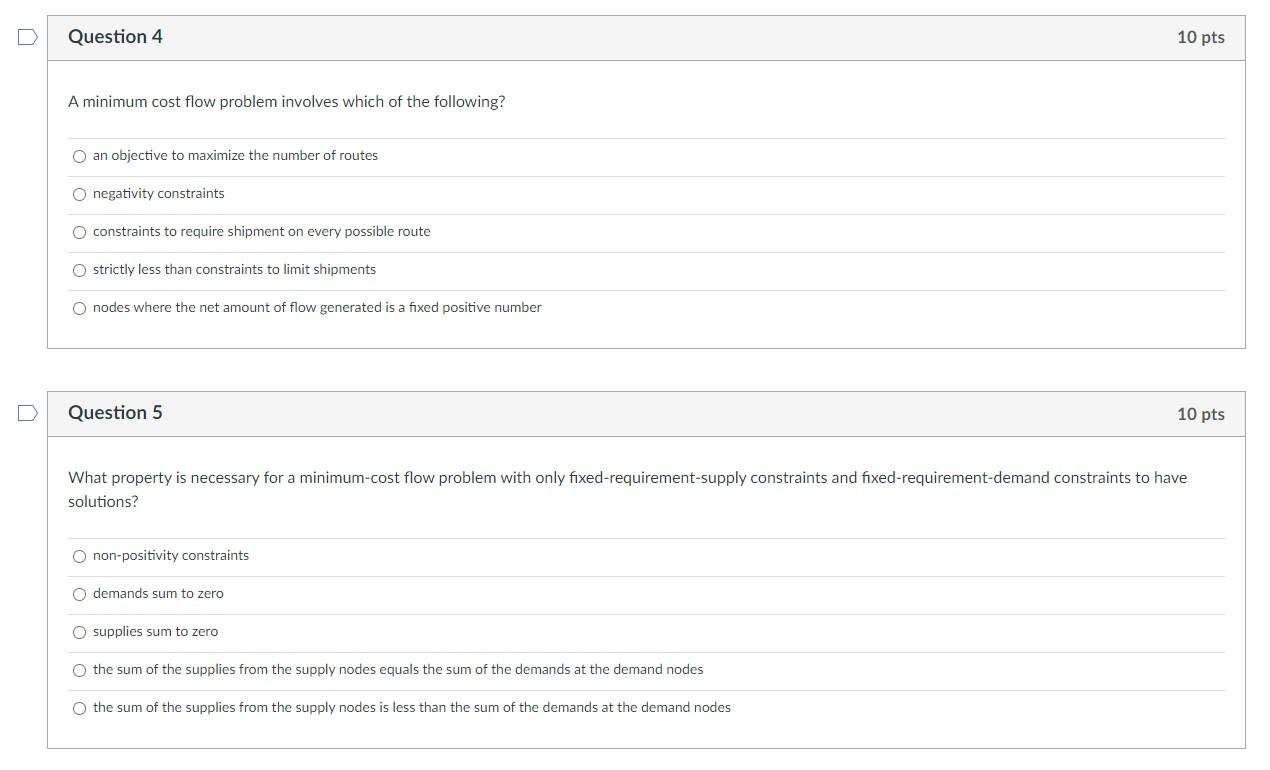This screenshot has width=1270, height=770.
Task: Click the 10 pts label on Question 4
Action: tap(1200, 36)
